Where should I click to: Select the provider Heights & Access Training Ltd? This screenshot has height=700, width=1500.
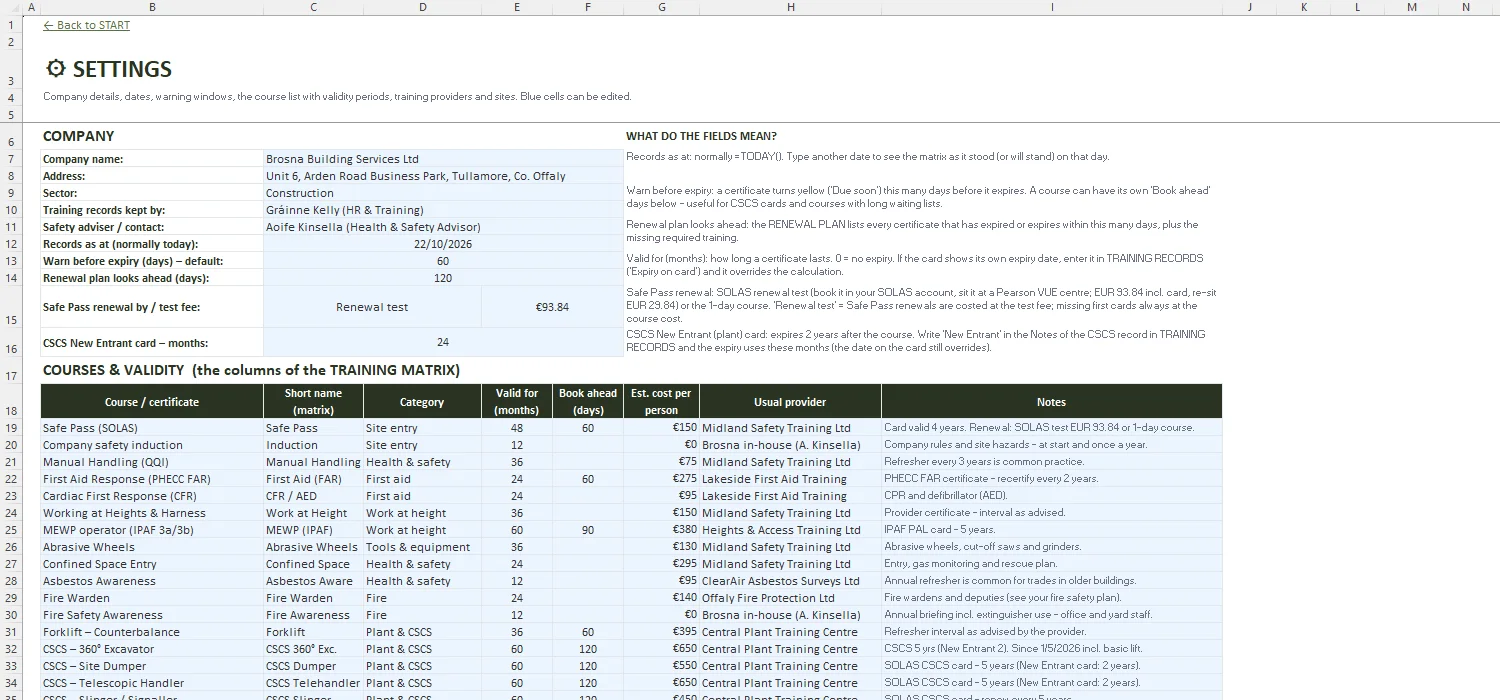pyautogui.click(x=790, y=529)
